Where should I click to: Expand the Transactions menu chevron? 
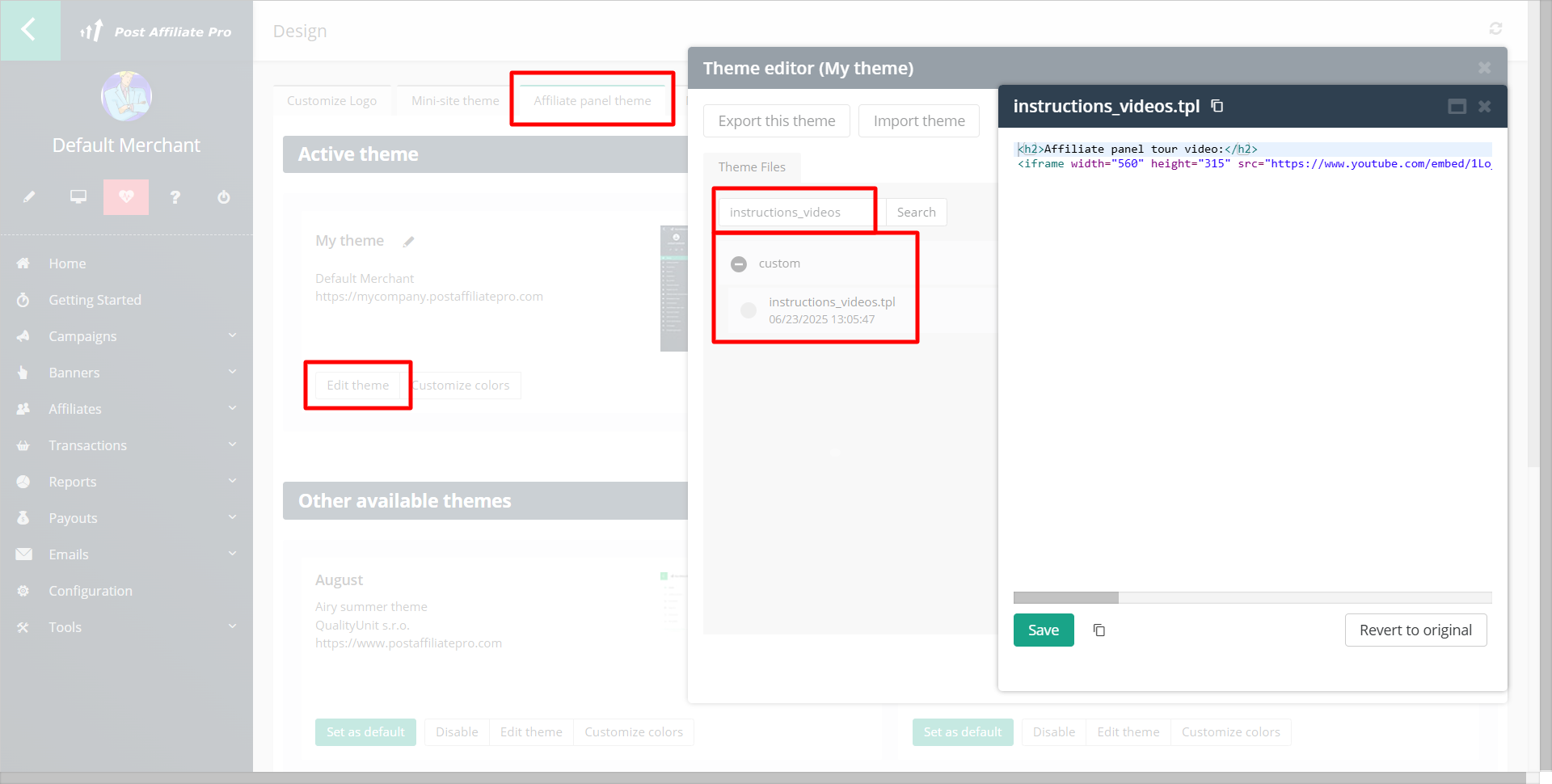click(x=233, y=445)
